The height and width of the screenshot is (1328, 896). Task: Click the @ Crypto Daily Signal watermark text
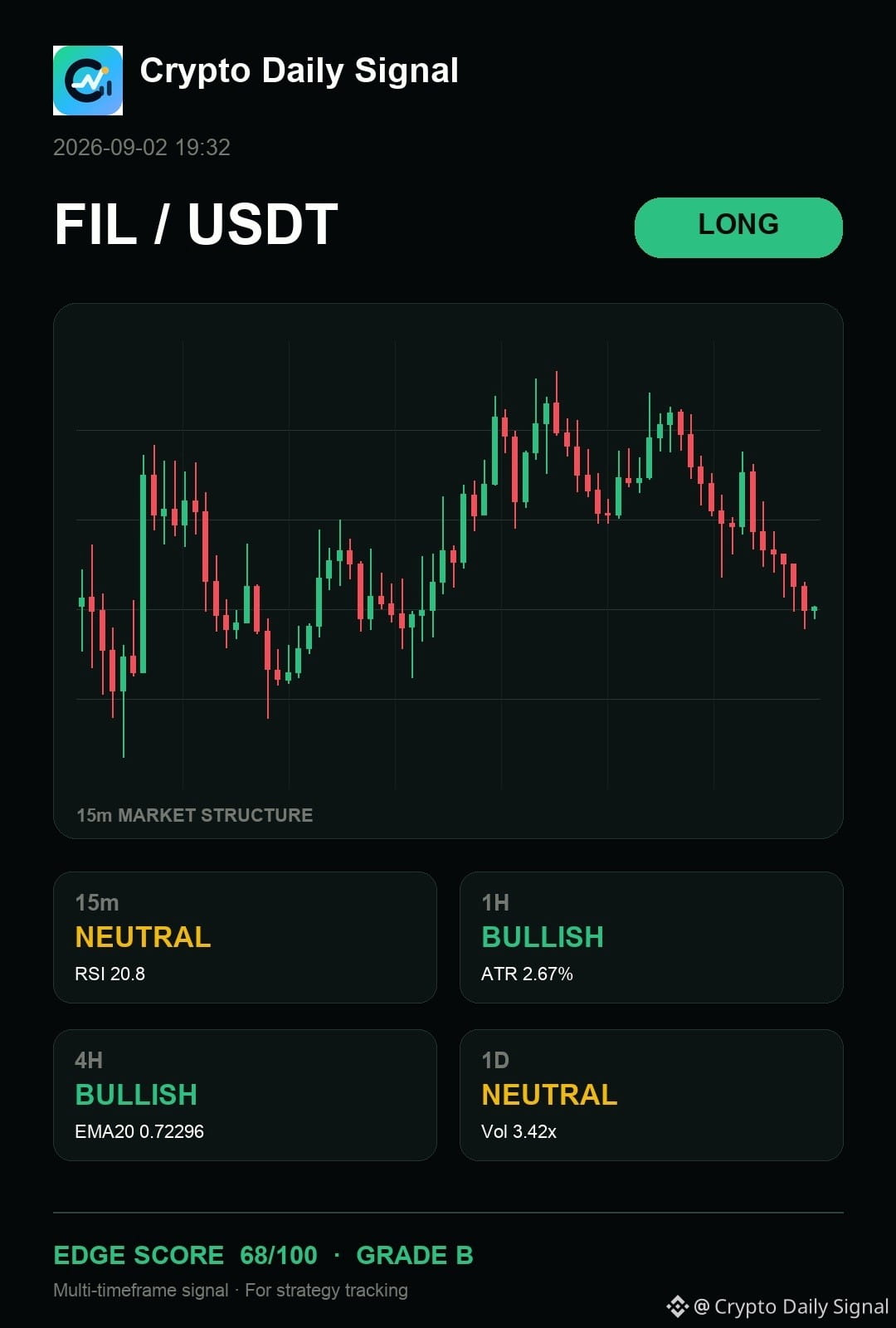pyautogui.click(x=791, y=1306)
